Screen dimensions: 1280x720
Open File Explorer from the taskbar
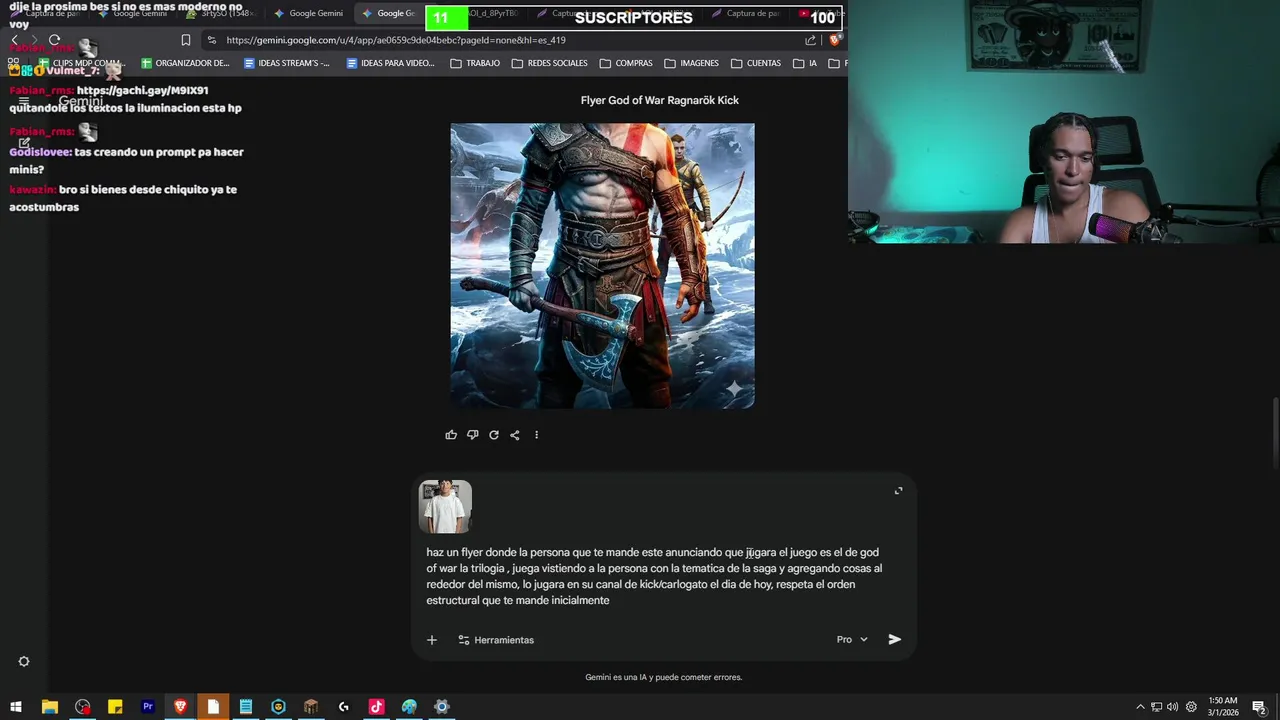point(49,707)
